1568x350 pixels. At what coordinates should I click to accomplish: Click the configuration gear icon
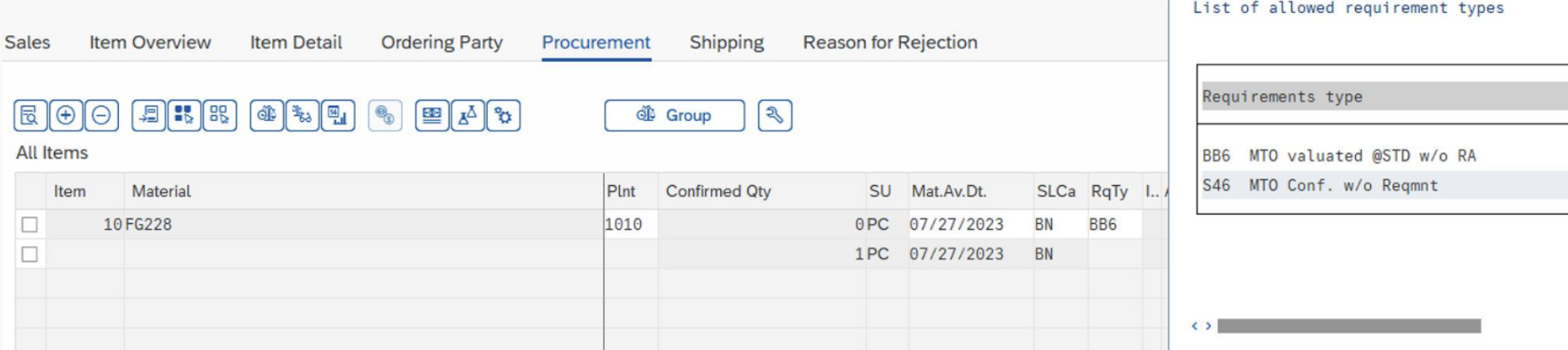click(503, 115)
